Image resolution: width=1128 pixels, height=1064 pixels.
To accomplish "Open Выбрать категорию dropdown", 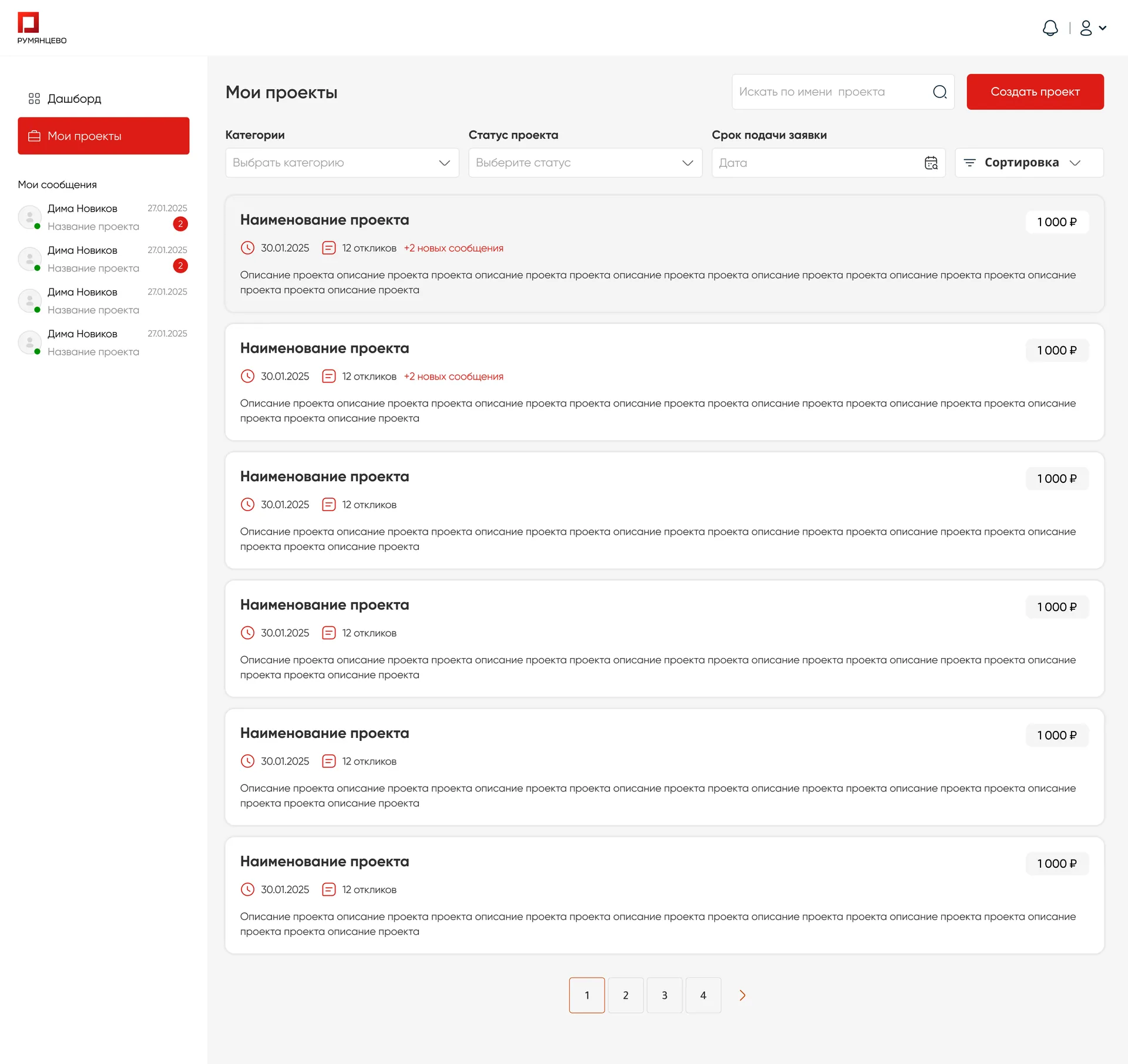I will coord(342,163).
